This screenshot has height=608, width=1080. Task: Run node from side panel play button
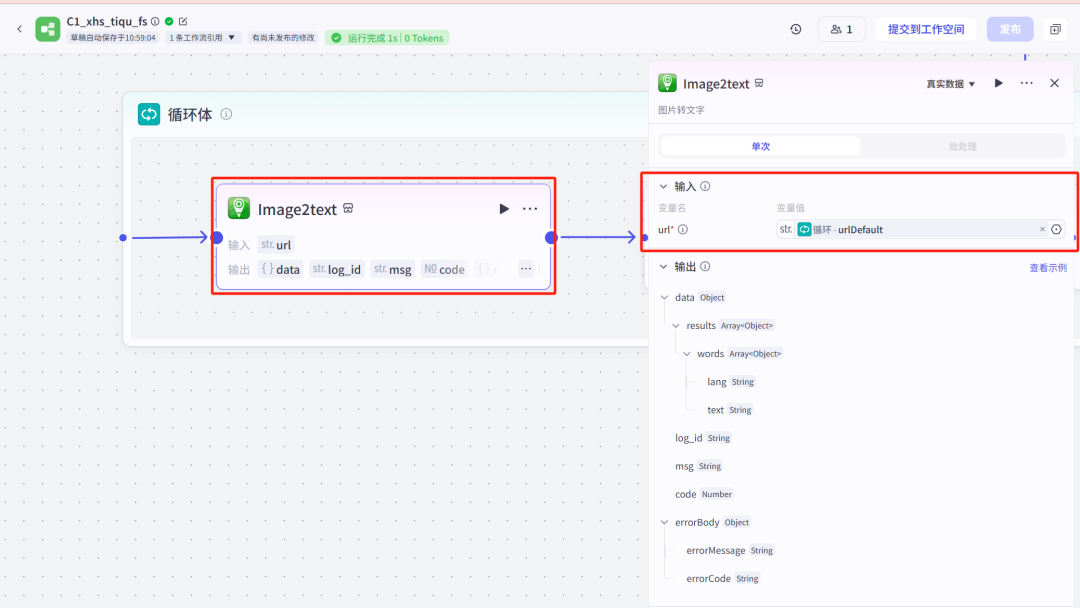(x=998, y=83)
